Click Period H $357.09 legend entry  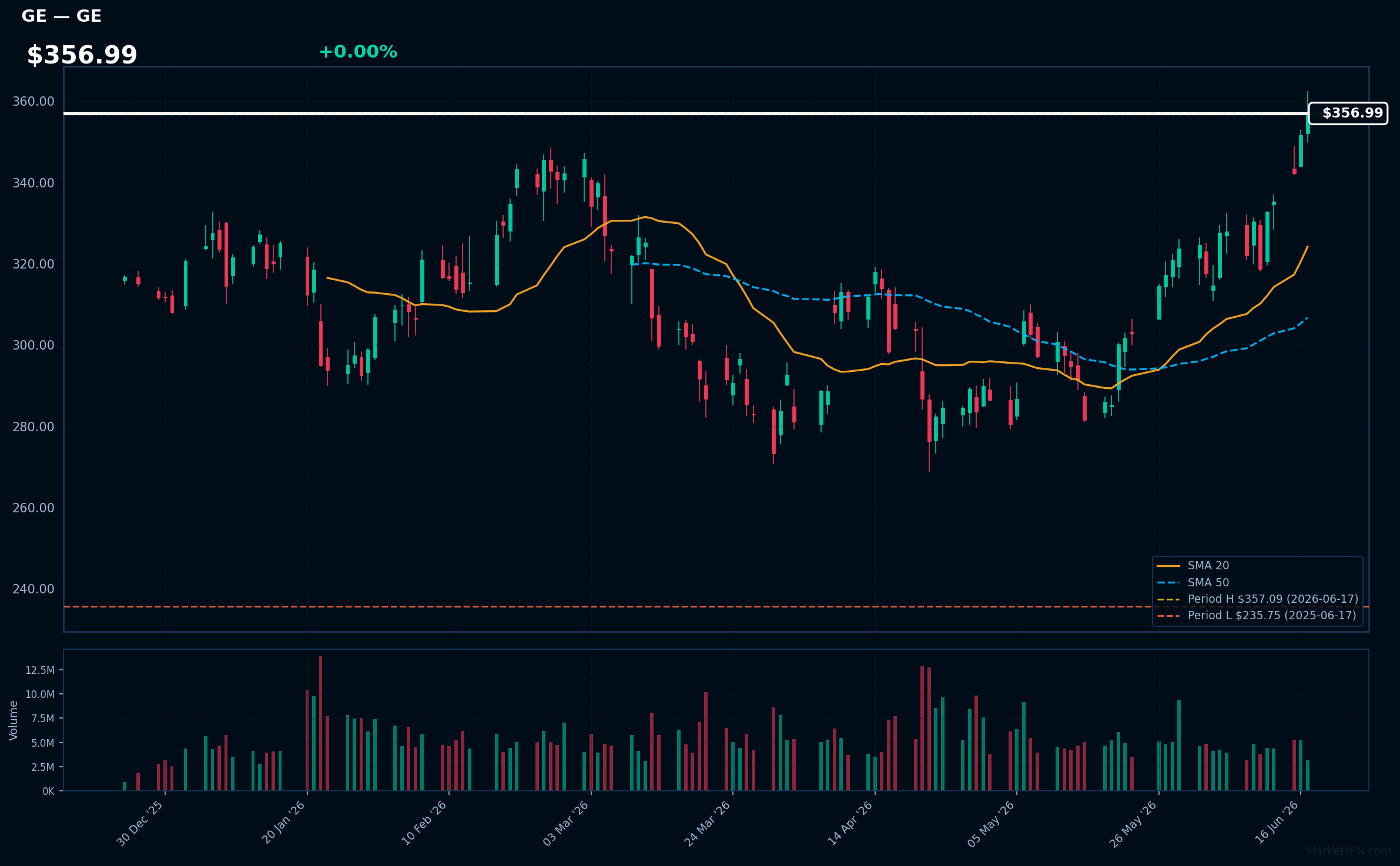pos(1258,599)
